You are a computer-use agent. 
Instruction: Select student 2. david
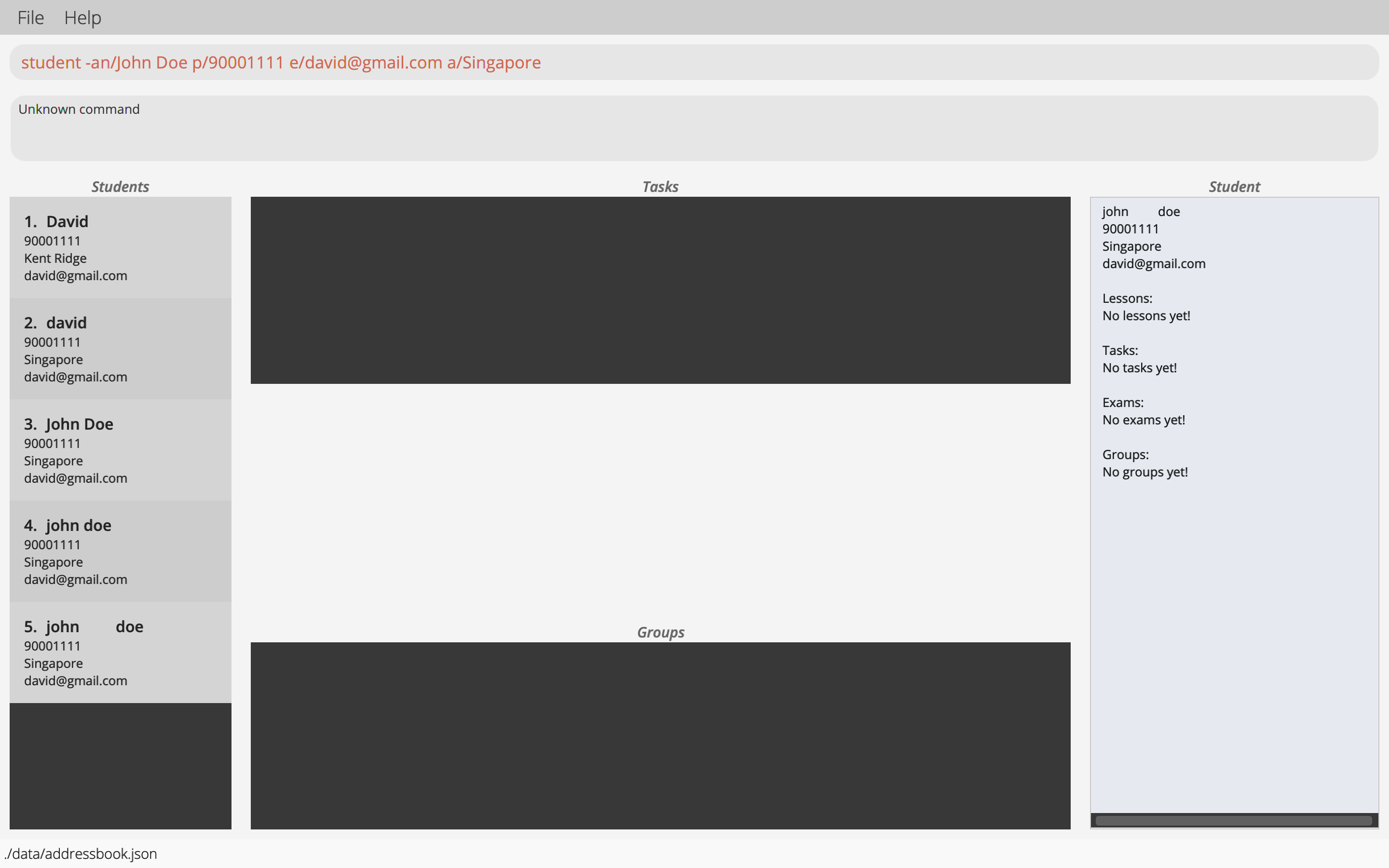click(x=120, y=349)
